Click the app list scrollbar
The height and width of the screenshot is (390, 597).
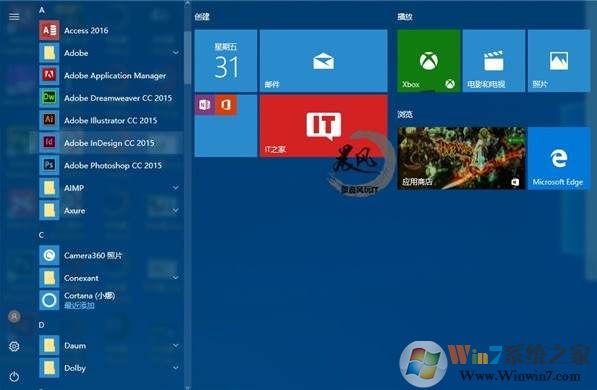(187, 58)
